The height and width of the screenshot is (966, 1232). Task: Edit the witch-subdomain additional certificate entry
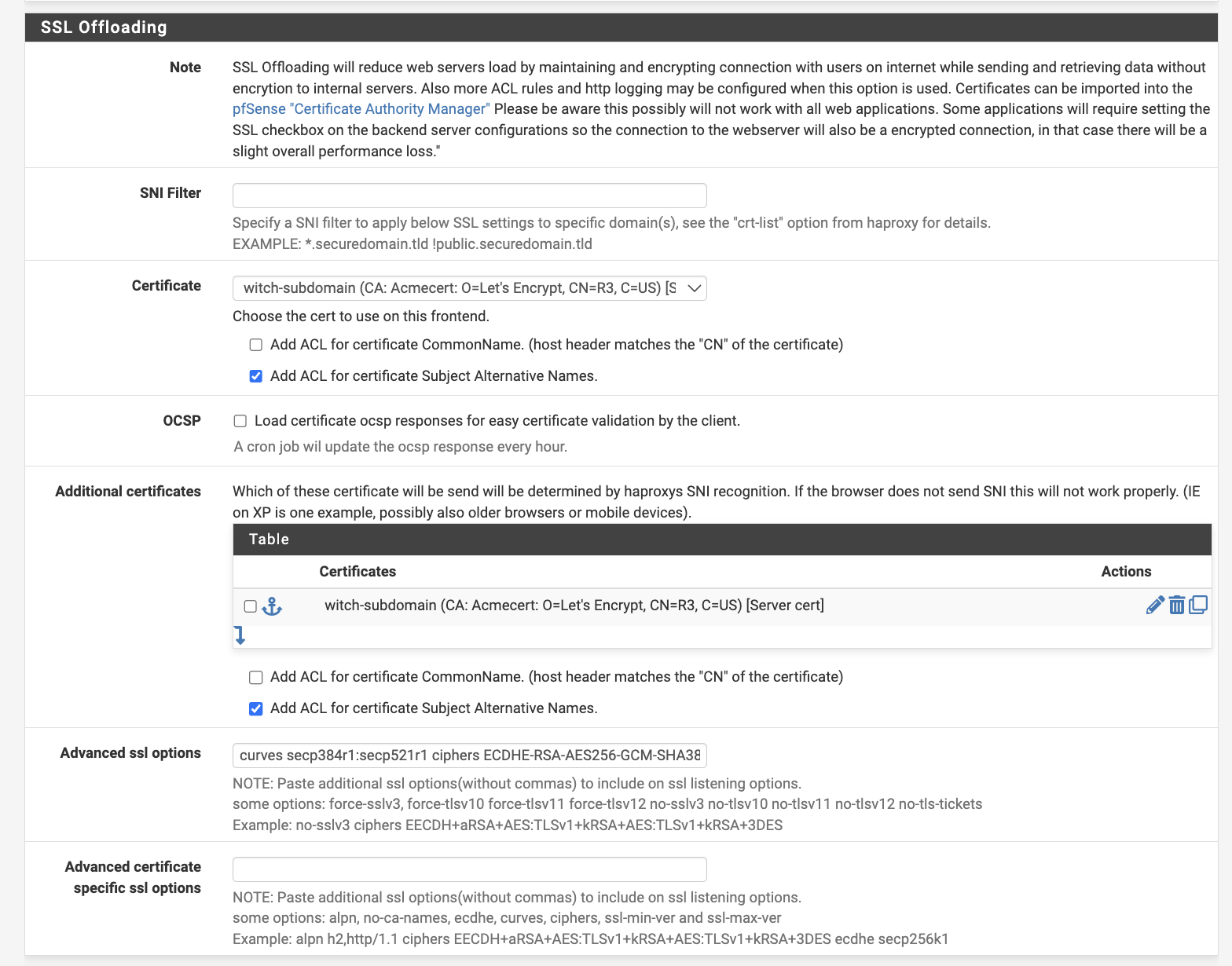[x=1154, y=606]
